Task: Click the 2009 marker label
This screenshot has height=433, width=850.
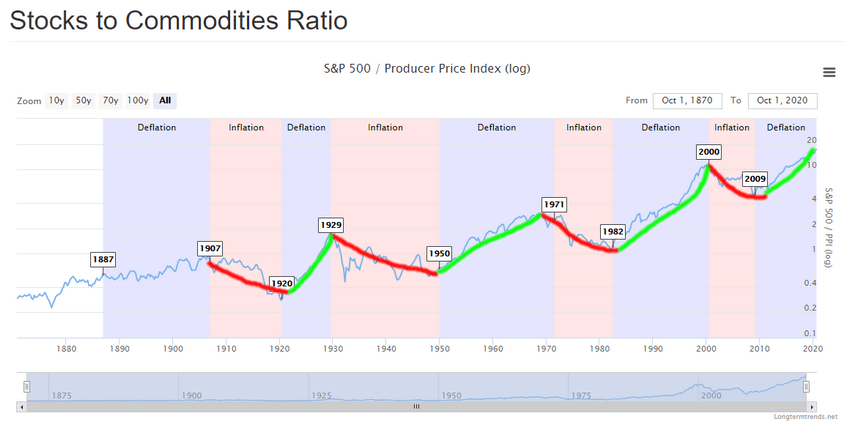Action: coord(755,179)
